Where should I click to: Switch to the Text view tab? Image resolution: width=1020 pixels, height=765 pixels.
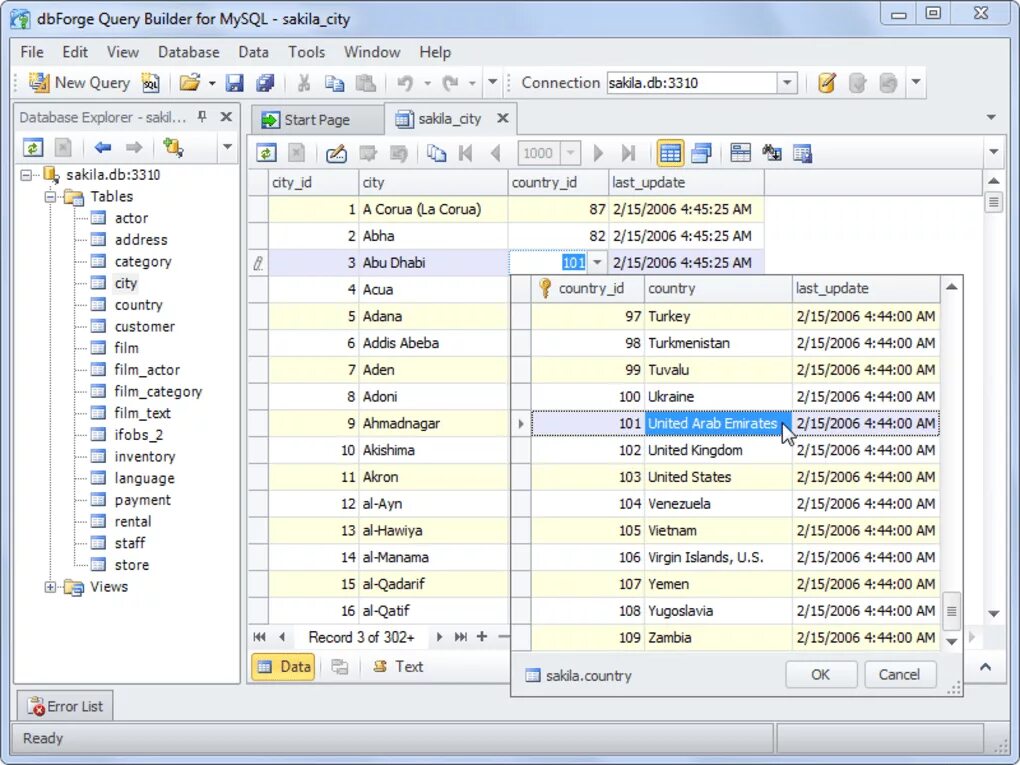coord(398,667)
